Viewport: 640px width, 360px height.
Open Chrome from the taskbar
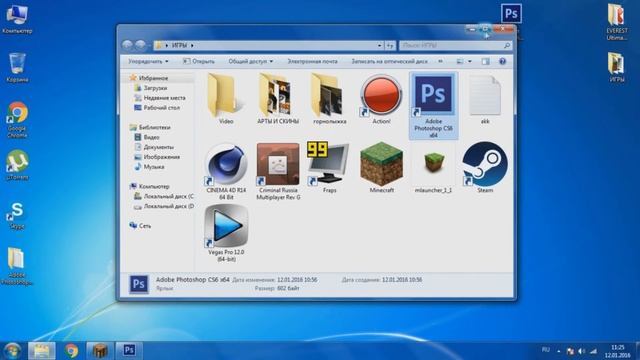point(71,351)
